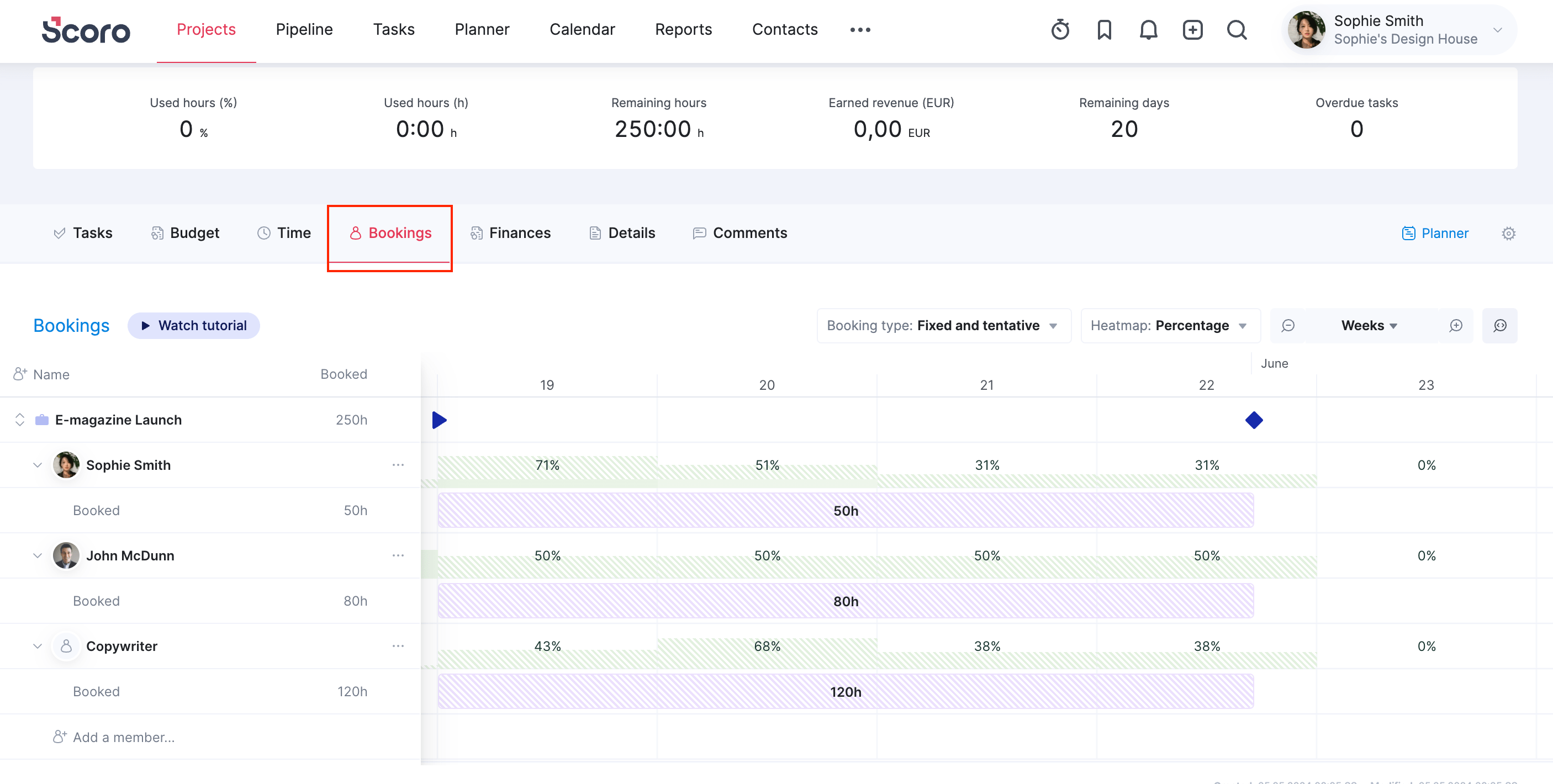
Task: Click Sophie Smith's 50h booking bar
Action: coord(846,510)
